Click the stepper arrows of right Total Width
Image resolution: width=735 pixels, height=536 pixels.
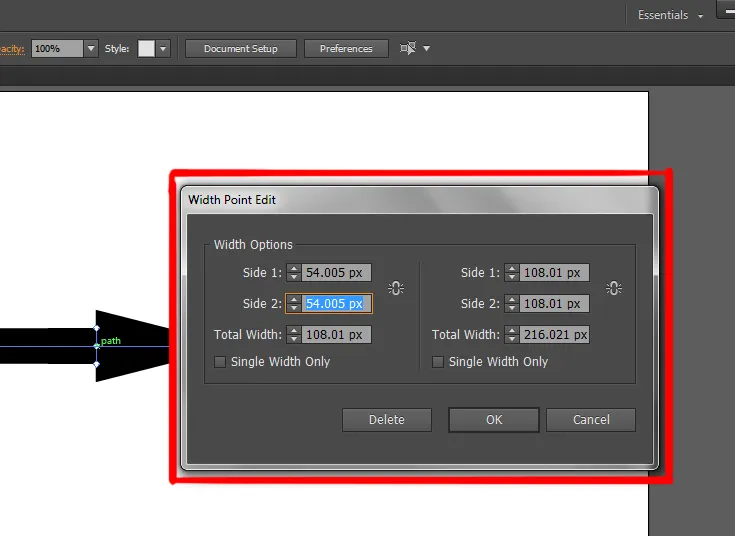[512, 335]
